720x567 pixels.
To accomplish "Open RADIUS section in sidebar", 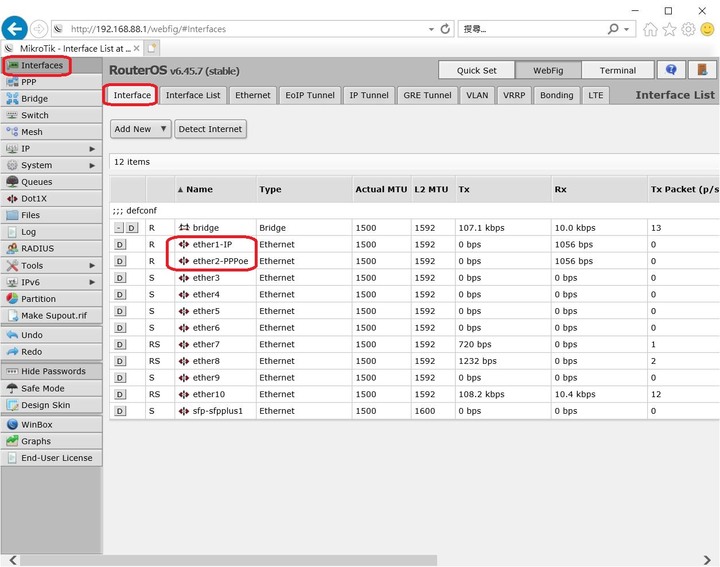I will coord(51,248).
